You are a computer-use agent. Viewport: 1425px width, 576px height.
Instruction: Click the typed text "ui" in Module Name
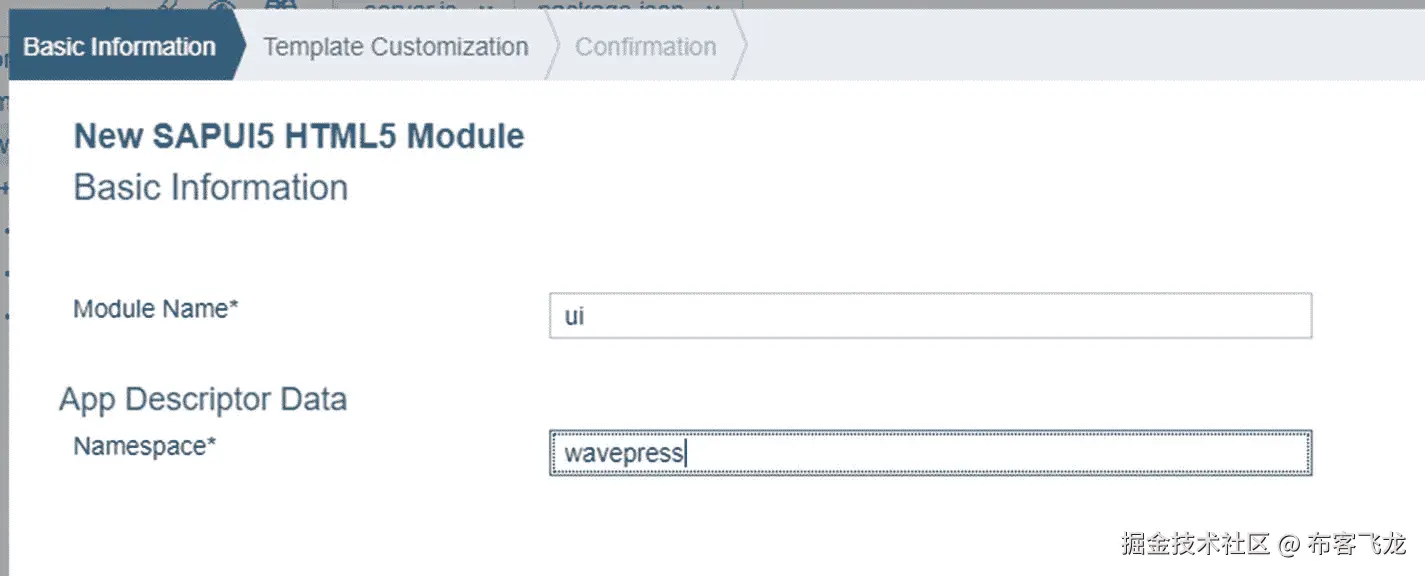click(574, 317)
